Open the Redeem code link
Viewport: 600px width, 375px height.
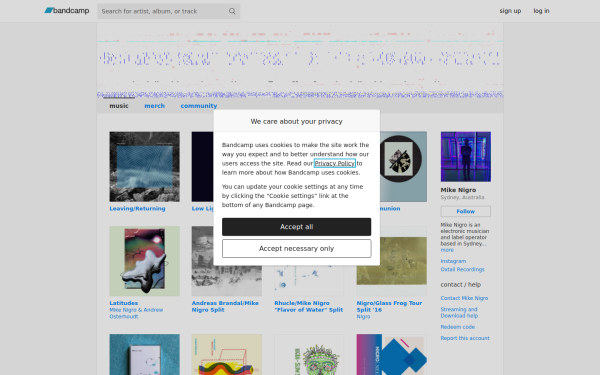click(458, 327)
